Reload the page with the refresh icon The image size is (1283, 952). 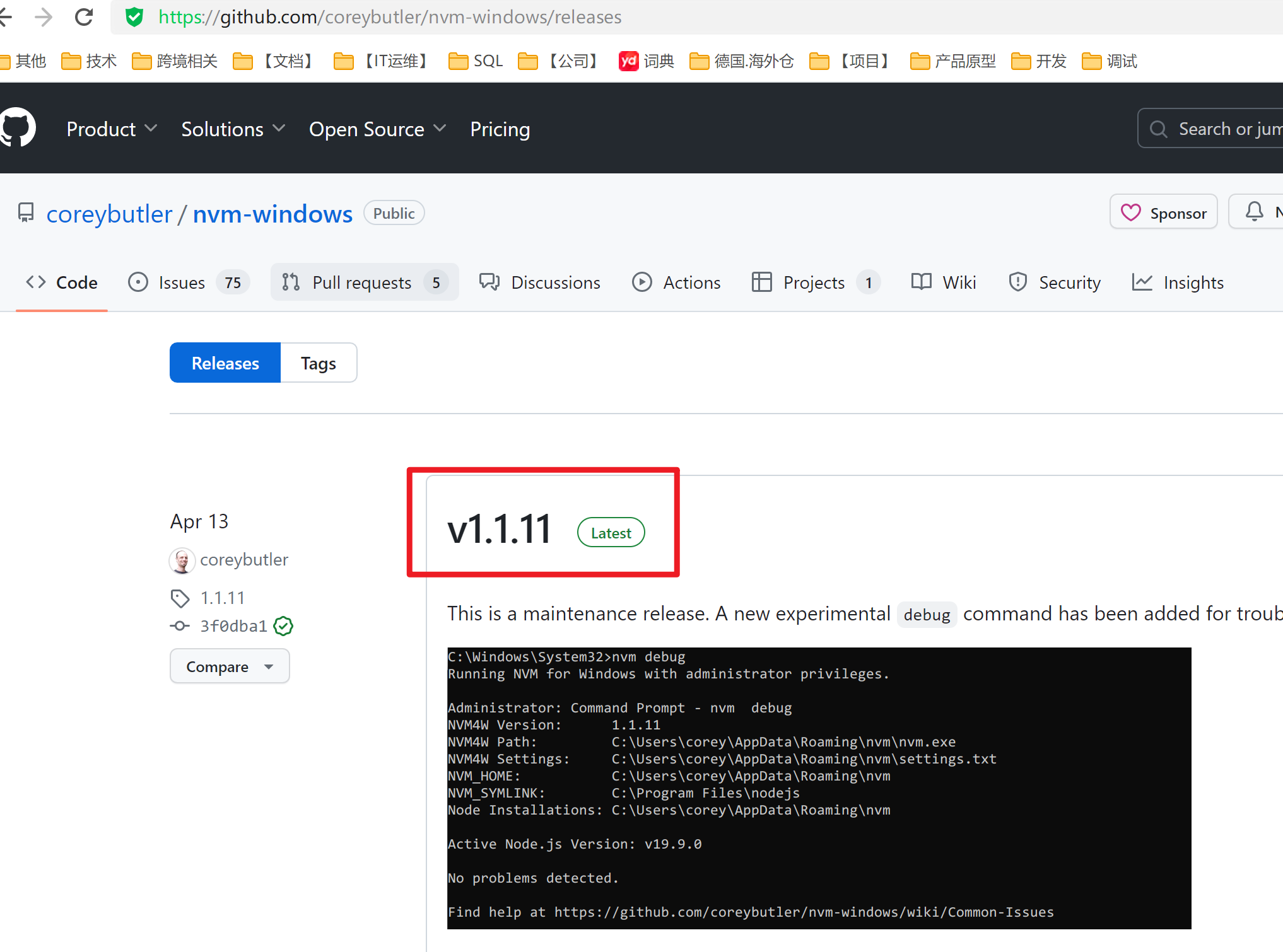tap(84, 17)
